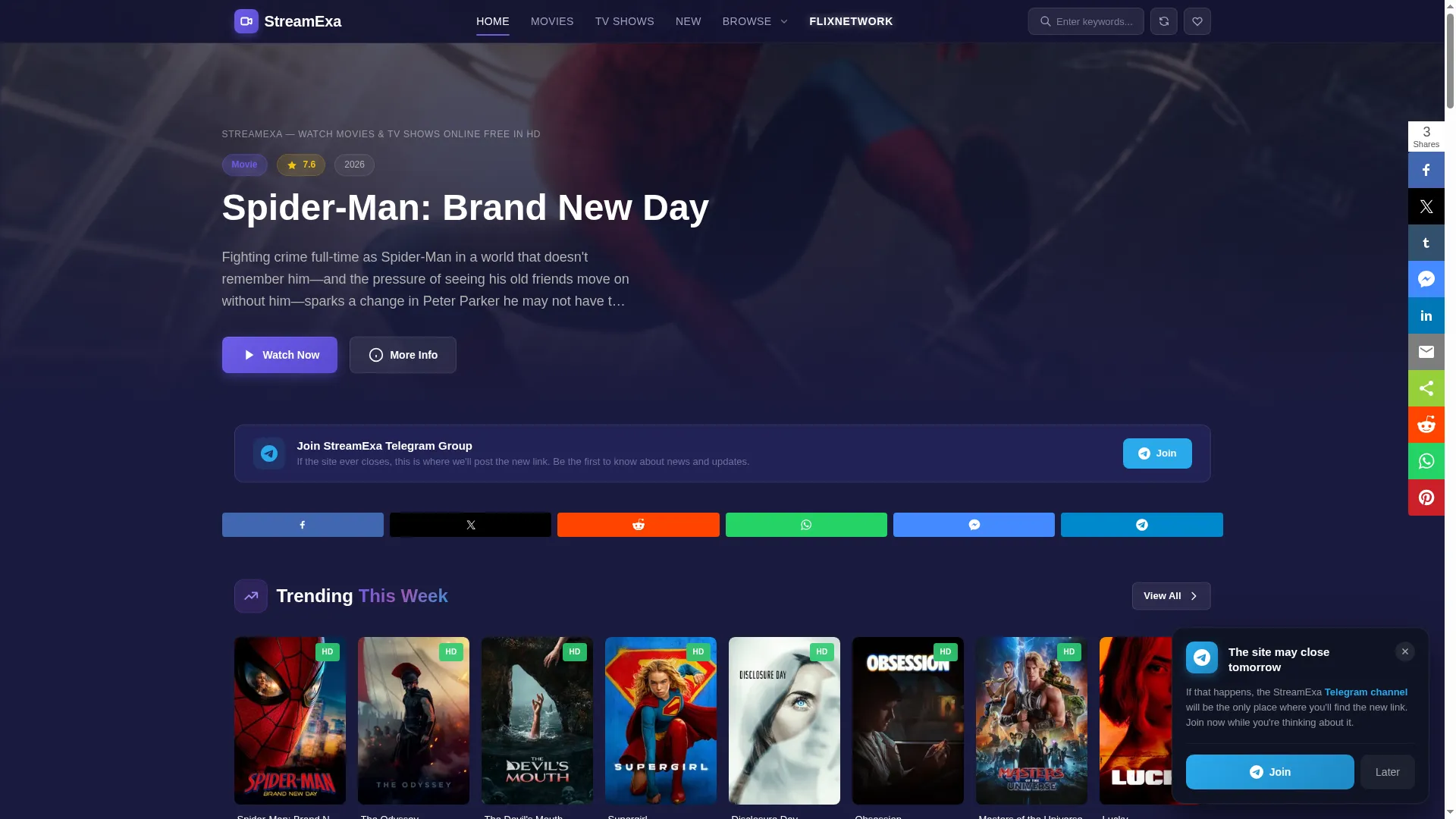View All trending titles
The height and width of the screenshot is (819, 1456).
click(1172, 596)
